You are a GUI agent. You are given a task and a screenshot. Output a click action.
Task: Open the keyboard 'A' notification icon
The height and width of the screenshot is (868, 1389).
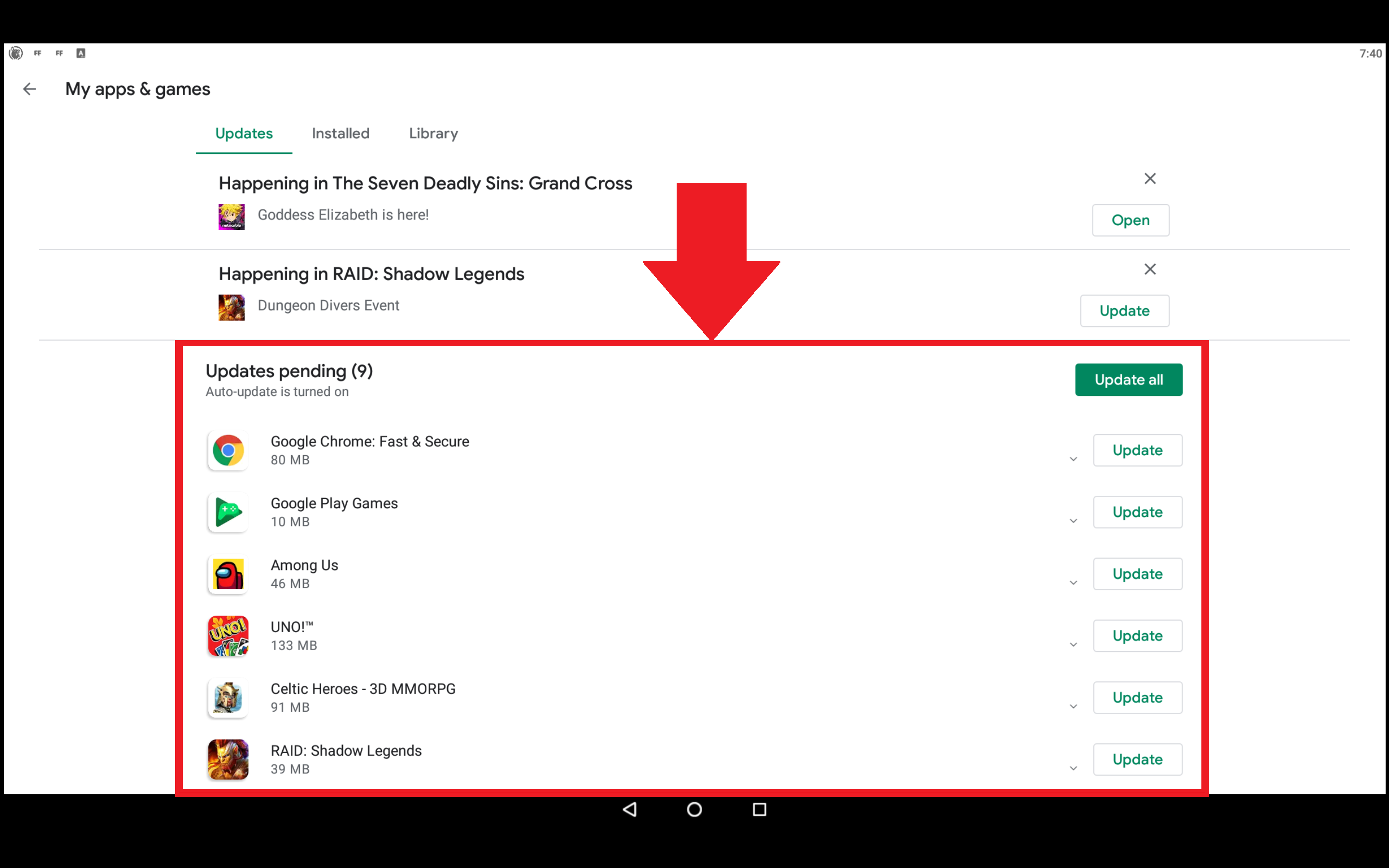point(81,54)
